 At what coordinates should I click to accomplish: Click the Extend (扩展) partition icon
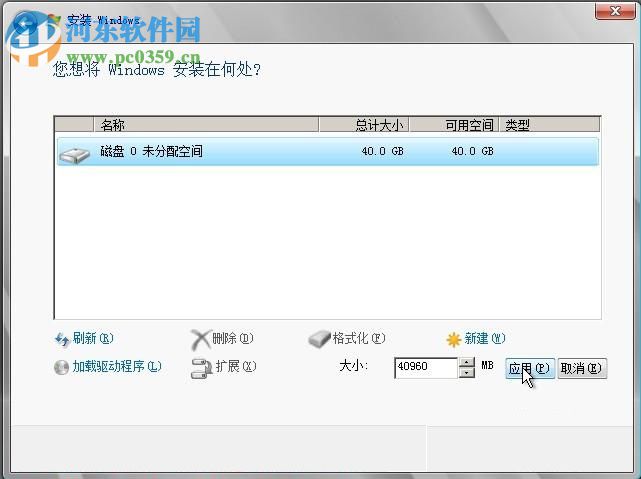[x=201, y=368]
